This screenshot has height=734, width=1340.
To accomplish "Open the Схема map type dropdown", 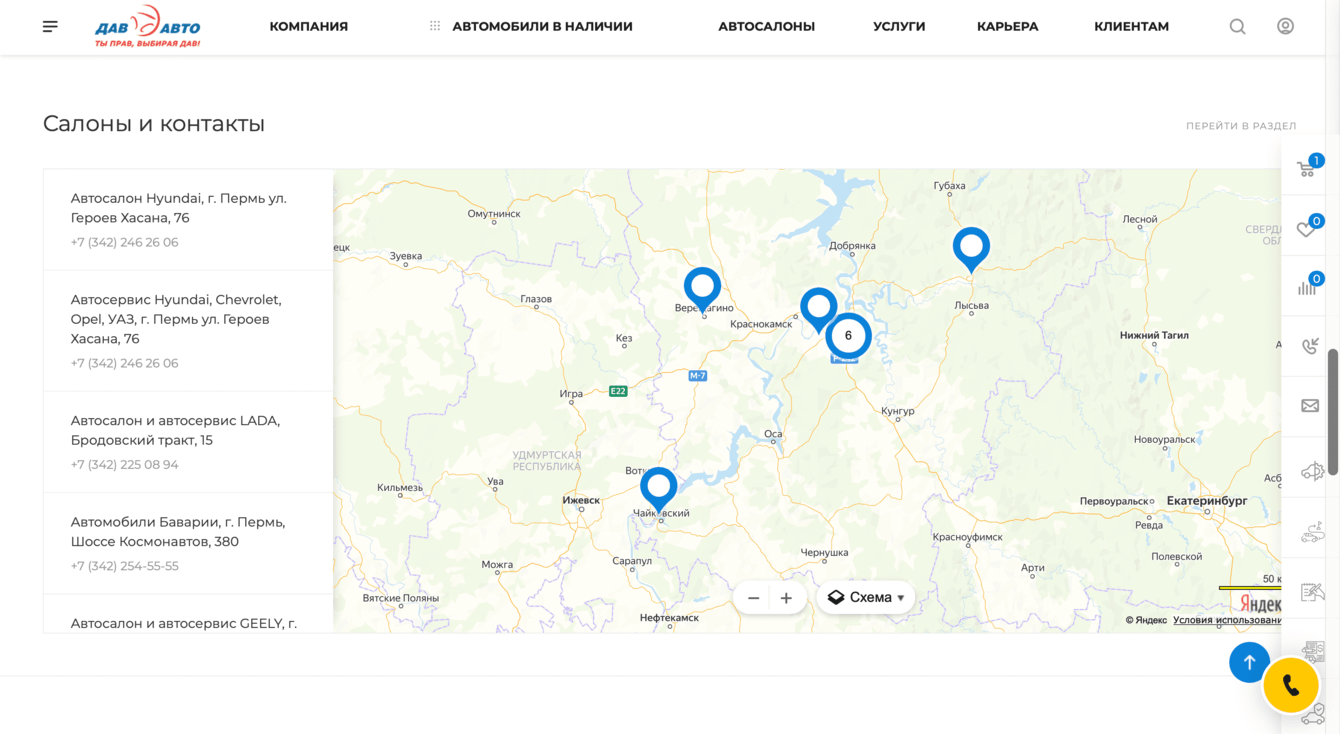I will point(866,597).
